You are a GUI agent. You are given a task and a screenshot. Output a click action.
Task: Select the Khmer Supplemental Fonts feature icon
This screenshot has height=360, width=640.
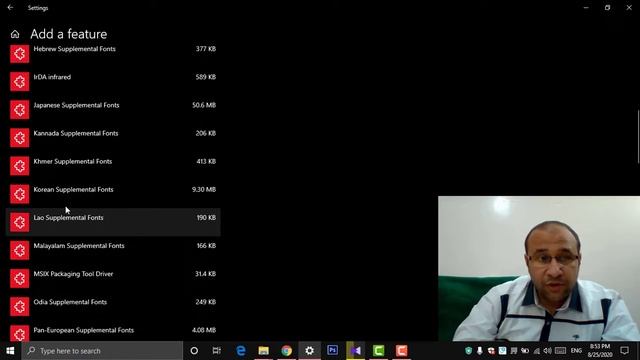click(20, 166)
